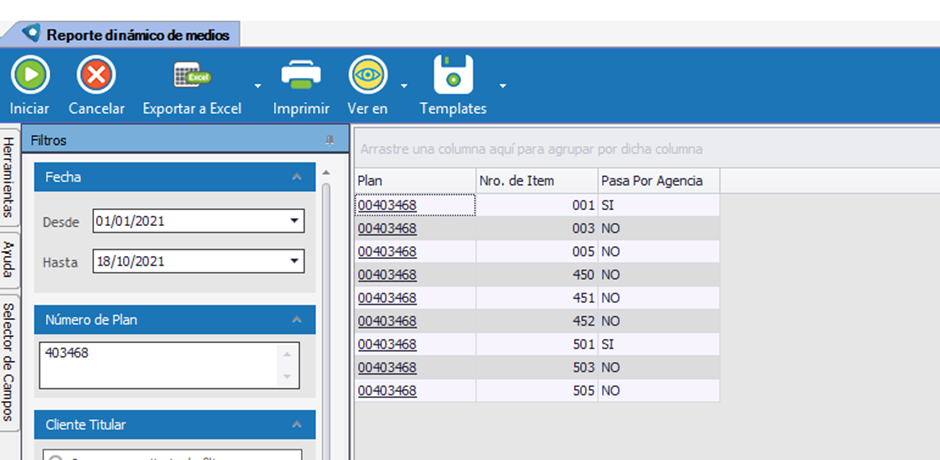Viewport: 940px width, 460px height.
Task: Open the Exportar a Excel dropdown arrow
Action: (258, 86)
